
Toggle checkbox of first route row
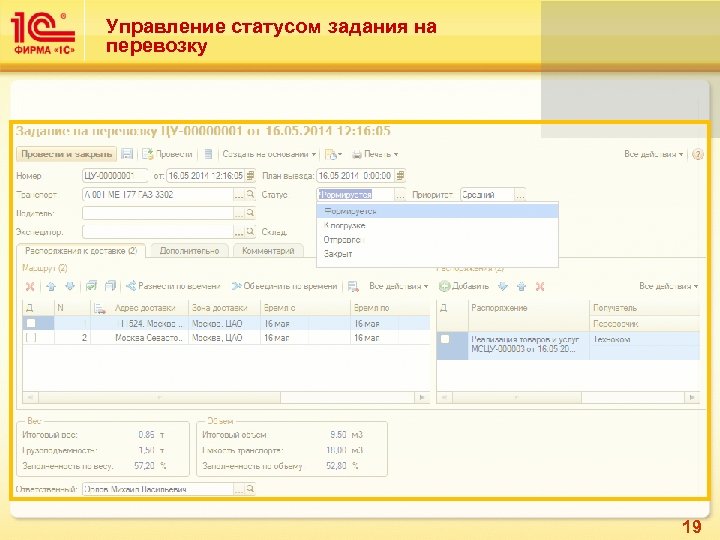[x=31, y=323]
